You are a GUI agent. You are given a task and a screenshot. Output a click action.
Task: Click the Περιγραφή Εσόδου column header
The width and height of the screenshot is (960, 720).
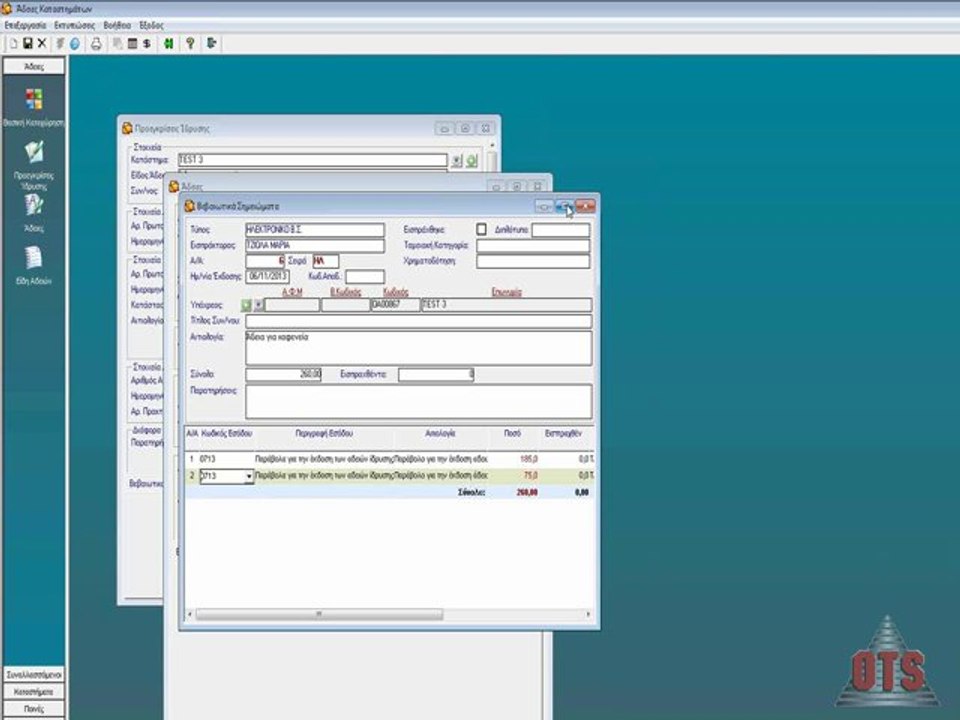(x=324, y=433)
